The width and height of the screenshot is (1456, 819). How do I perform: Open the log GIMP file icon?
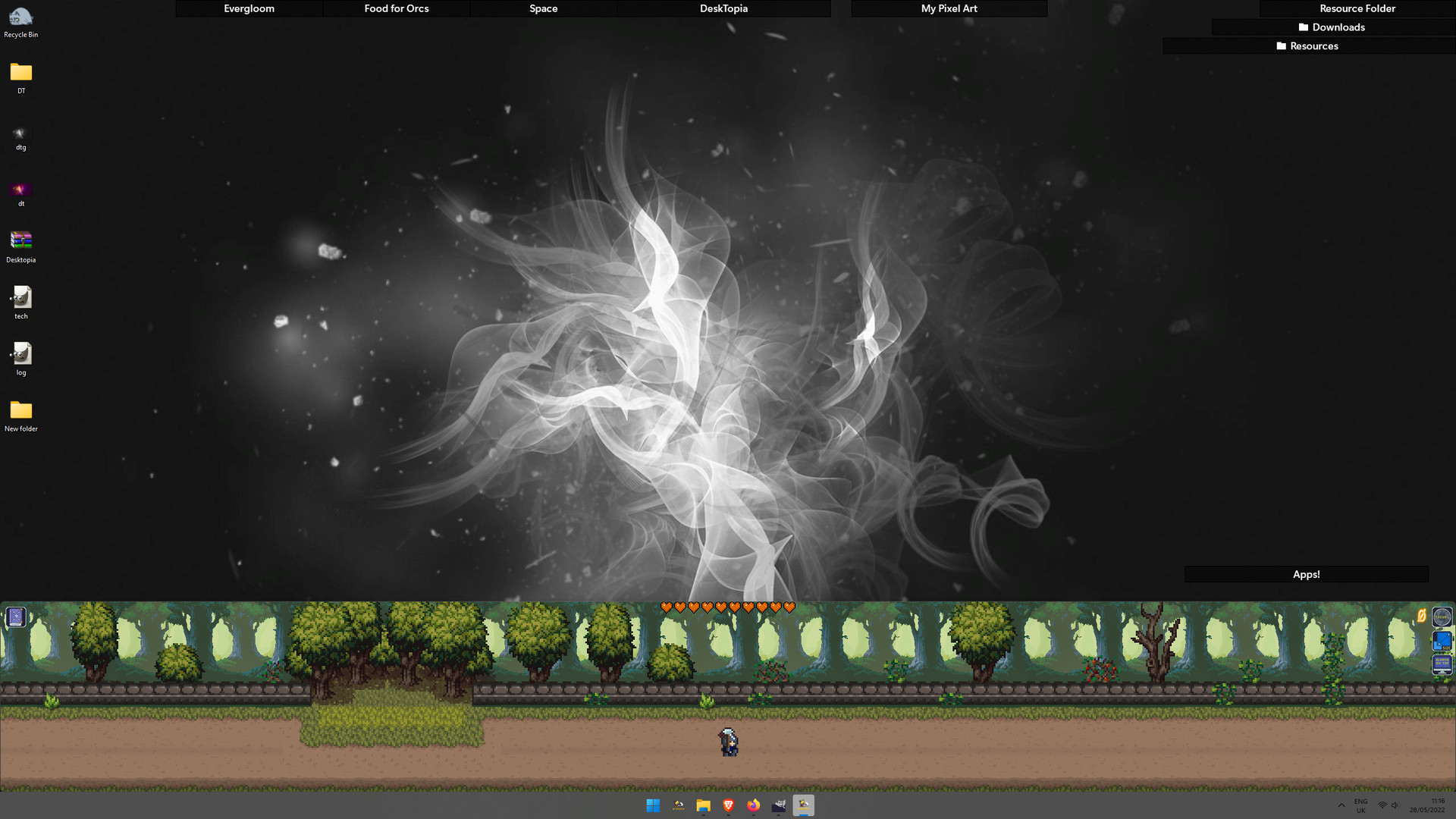coord(21,359)
